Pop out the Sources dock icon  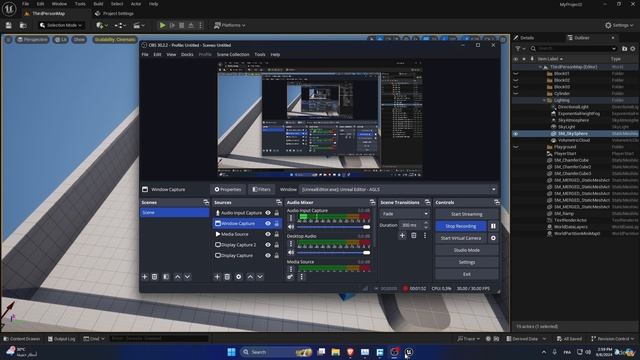tap(279, 202)
